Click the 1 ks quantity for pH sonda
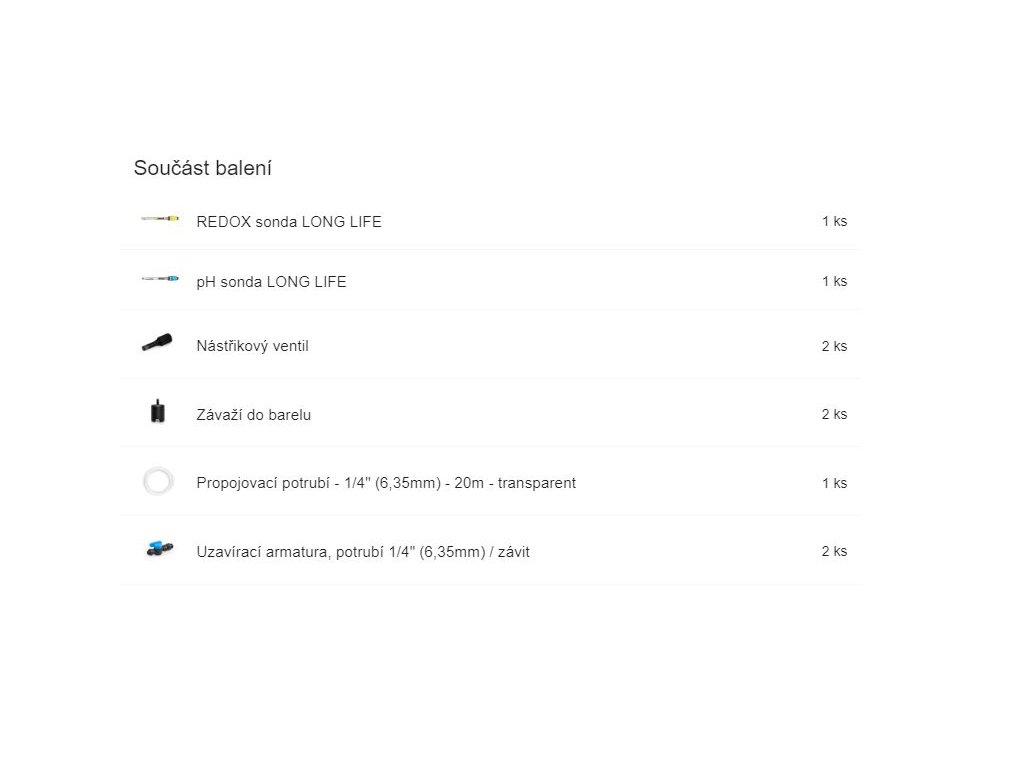 [835, 281]
